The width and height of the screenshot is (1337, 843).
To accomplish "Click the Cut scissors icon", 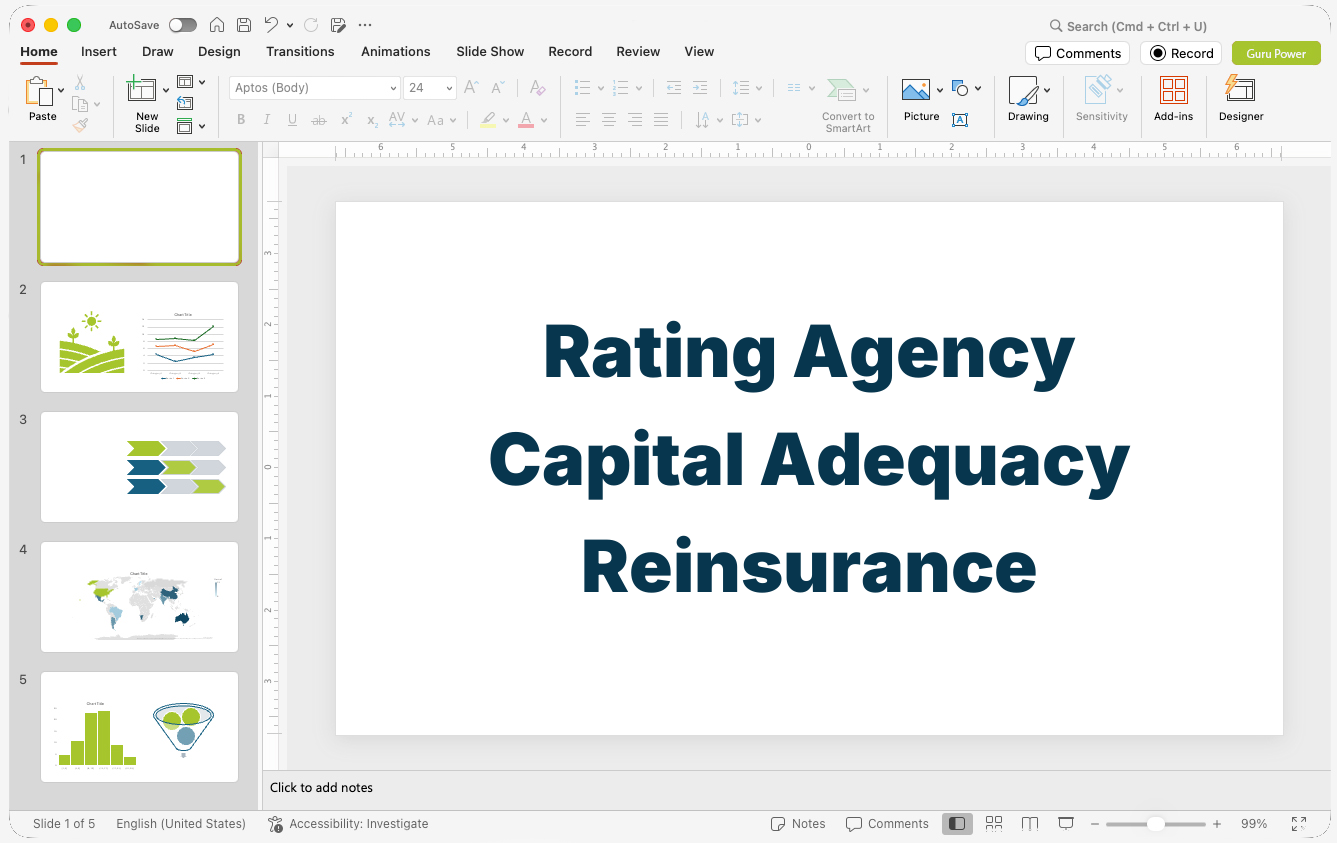I will point(80,83).
